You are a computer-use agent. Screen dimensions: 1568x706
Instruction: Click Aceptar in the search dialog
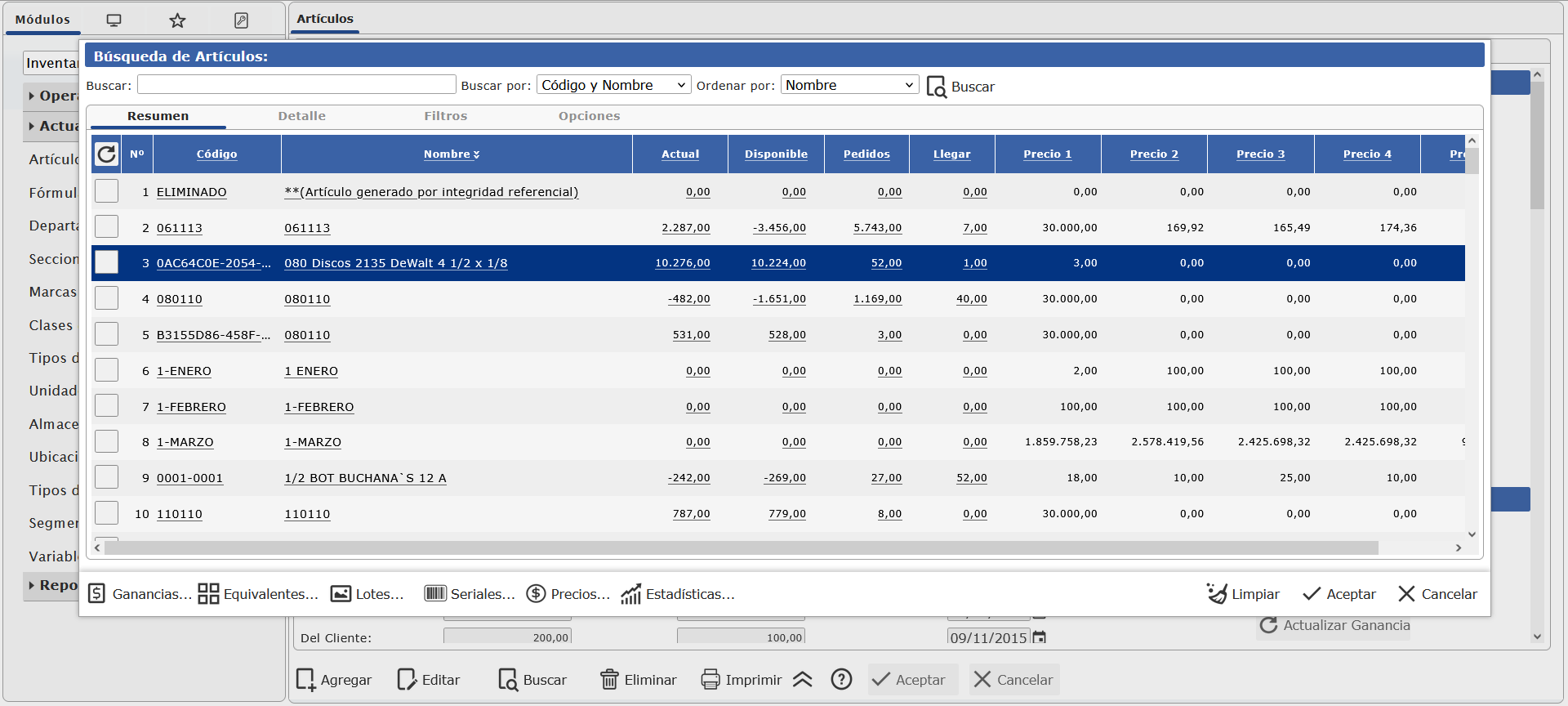click(1339, 594)
